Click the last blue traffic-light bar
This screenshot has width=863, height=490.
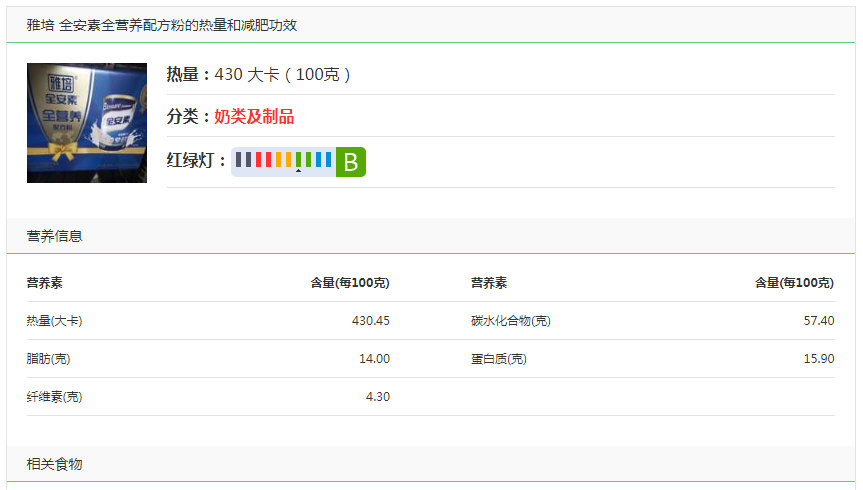328,159
